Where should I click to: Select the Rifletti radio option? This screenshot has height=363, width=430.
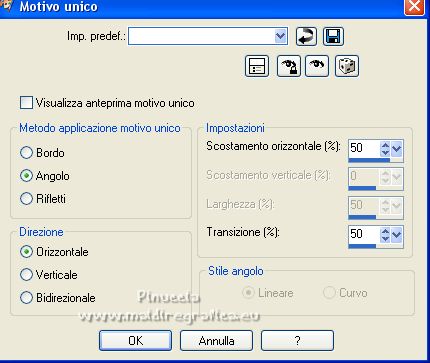pos(26,198)
